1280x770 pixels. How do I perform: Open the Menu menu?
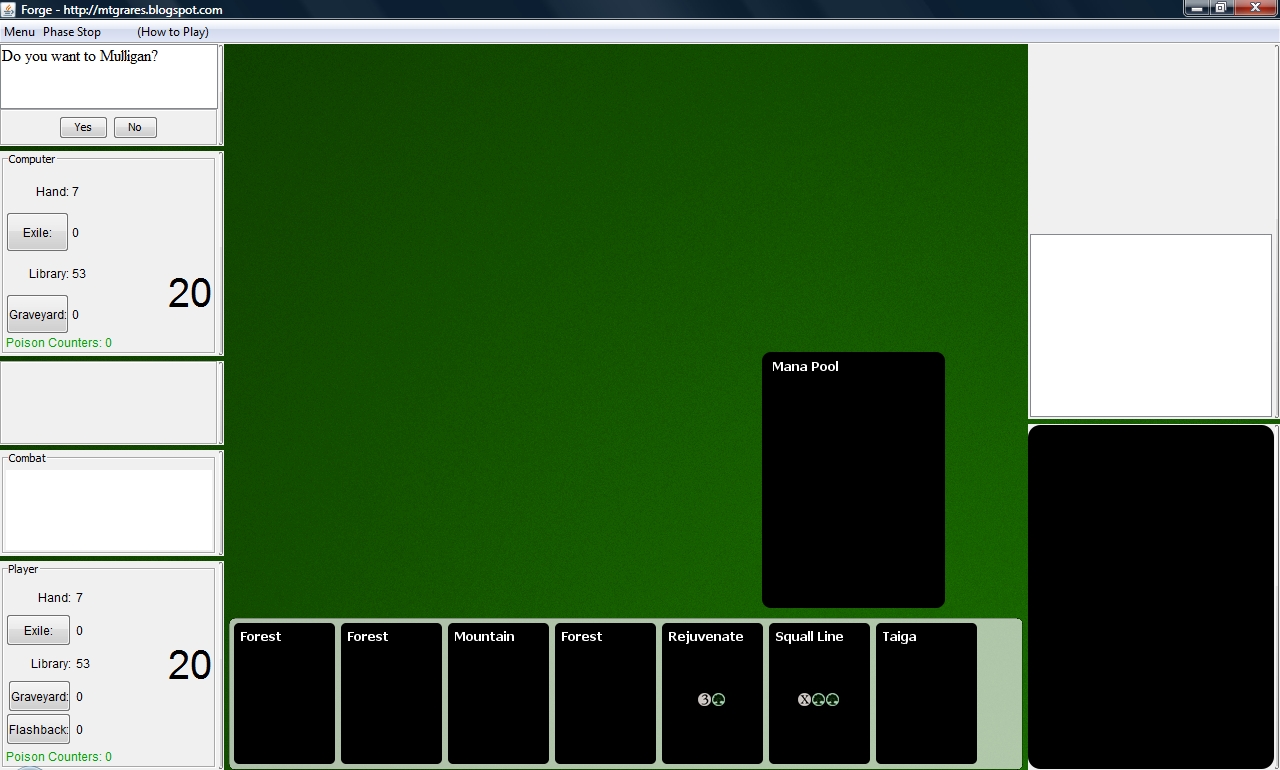(19, 32)
